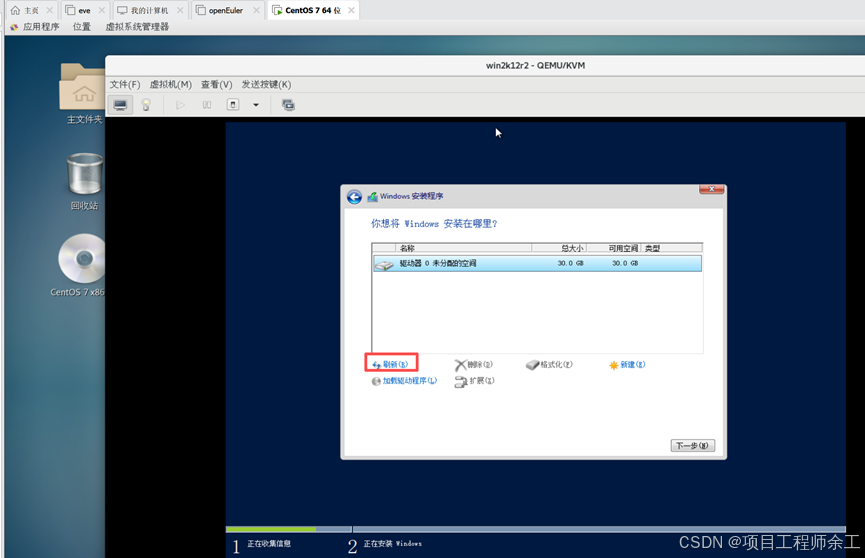Viewport: 865px width, 558px height.
Task: Open the 虚拟机(M) menu
Action: 170,84
